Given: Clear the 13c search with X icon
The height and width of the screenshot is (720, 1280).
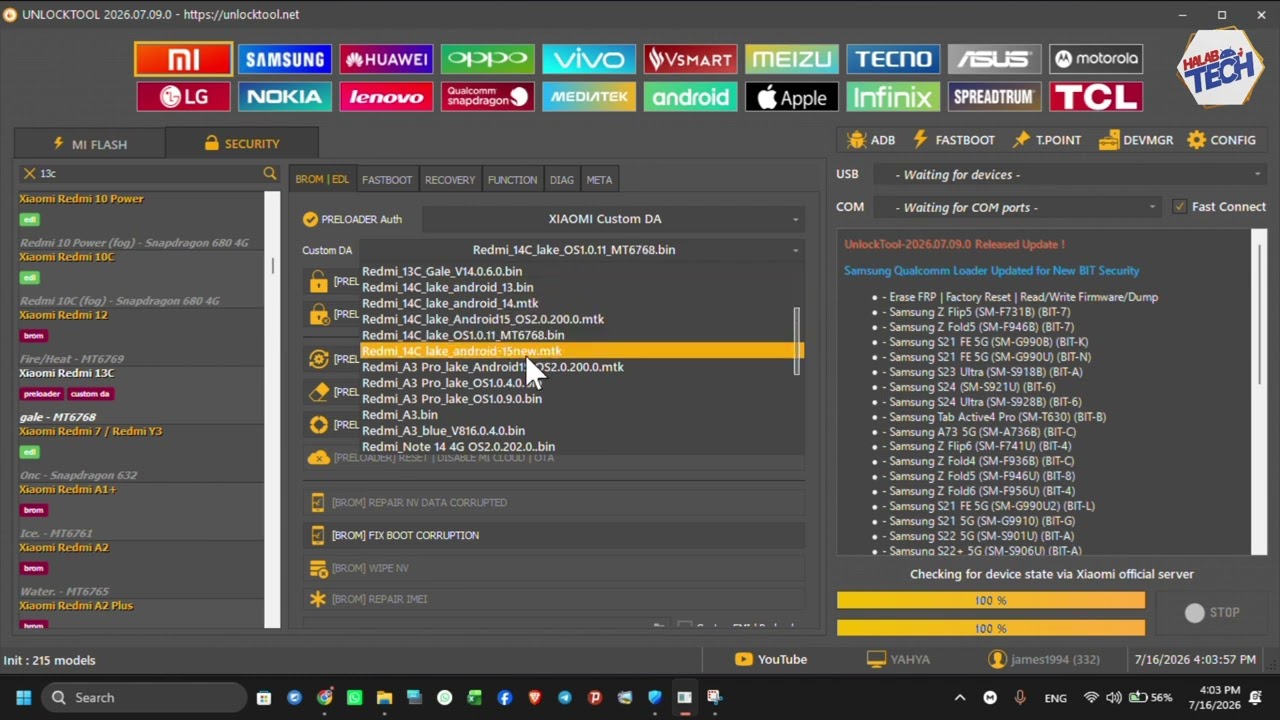Looking at the screenshot, I should tap(29, 173).
